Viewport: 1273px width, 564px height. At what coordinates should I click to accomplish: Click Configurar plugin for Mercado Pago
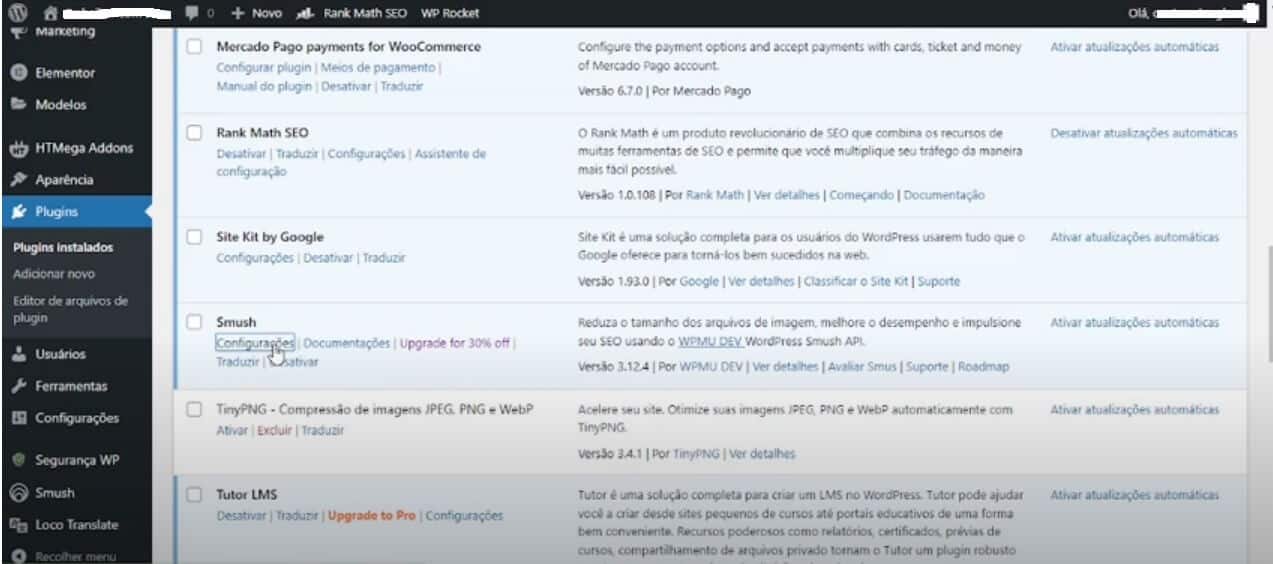pyautogui.click(x=264, y=68)
